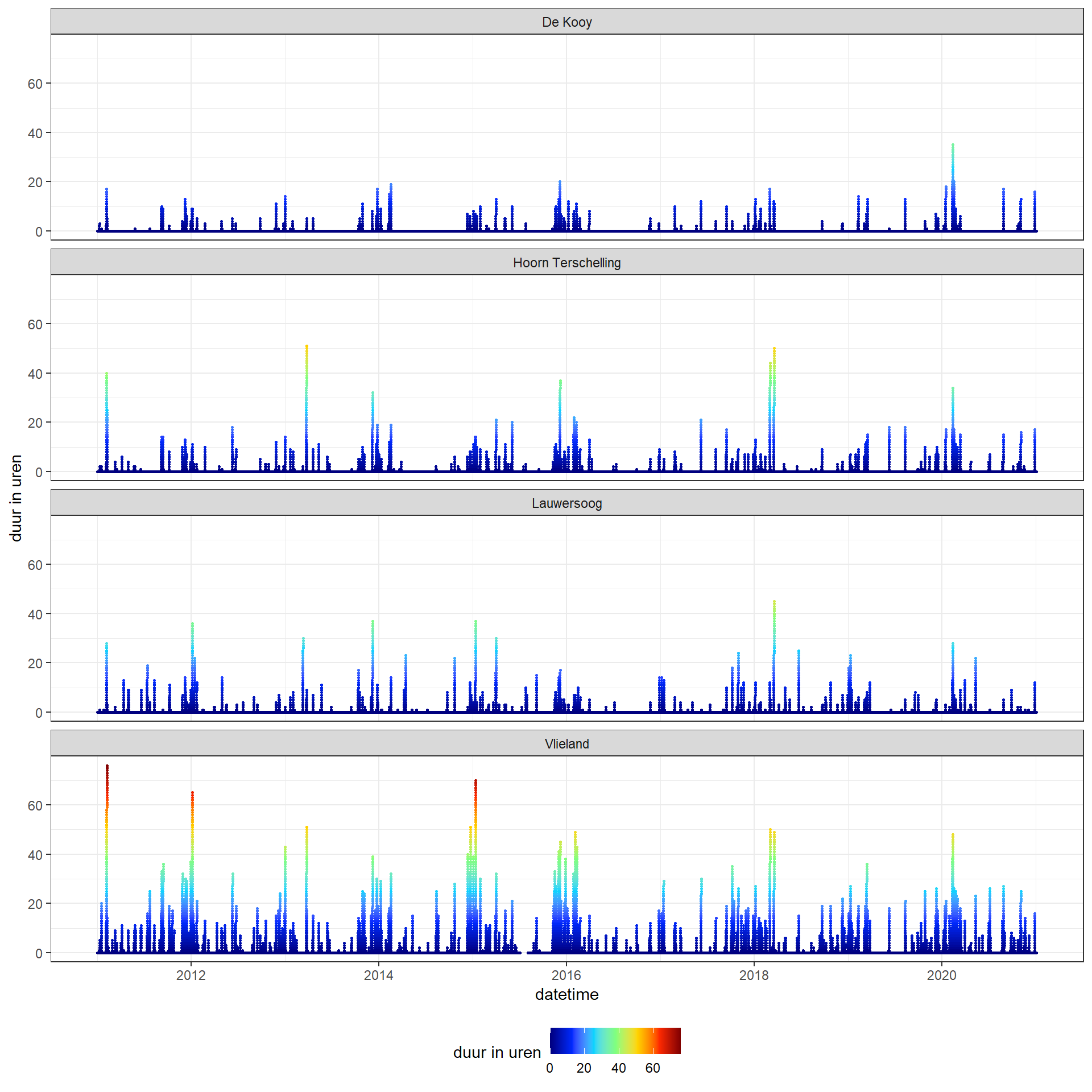Viewport: 1092px width, 1092px height.
Task: Click the 'duur in uren' legend title
Action: (x=497, y=1052)
